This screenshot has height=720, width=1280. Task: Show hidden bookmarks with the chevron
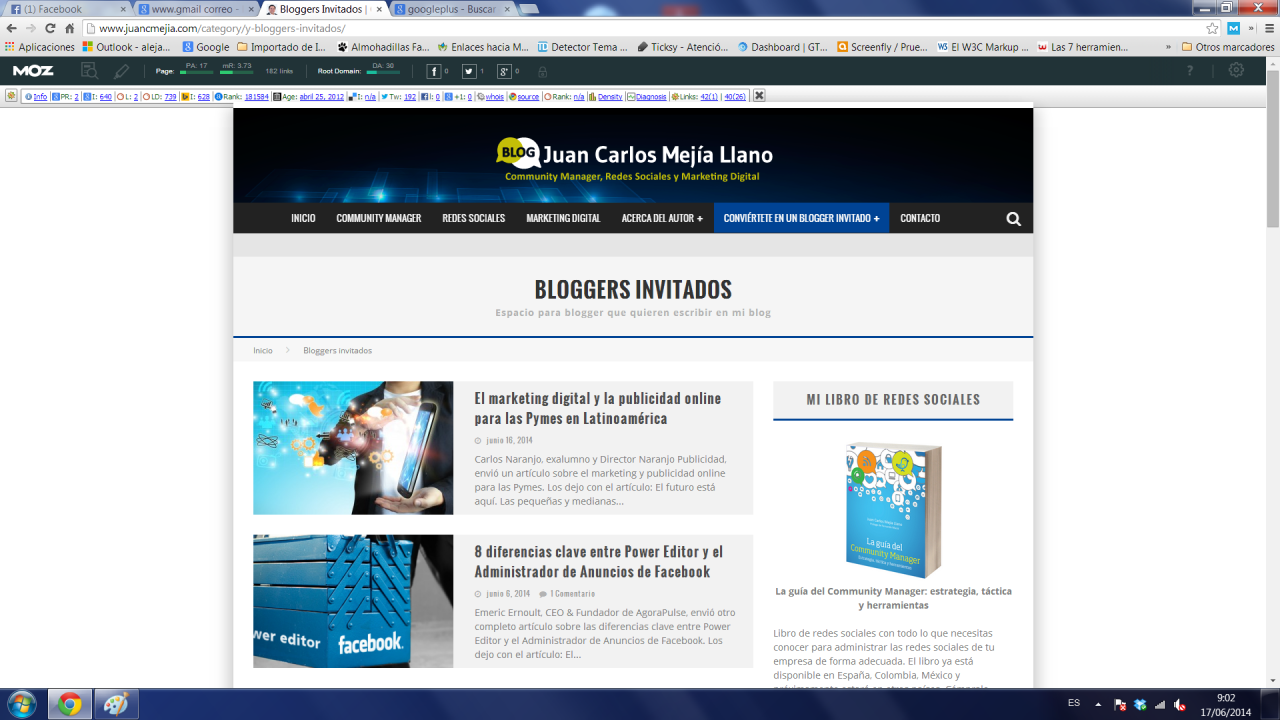[1168, 46]
